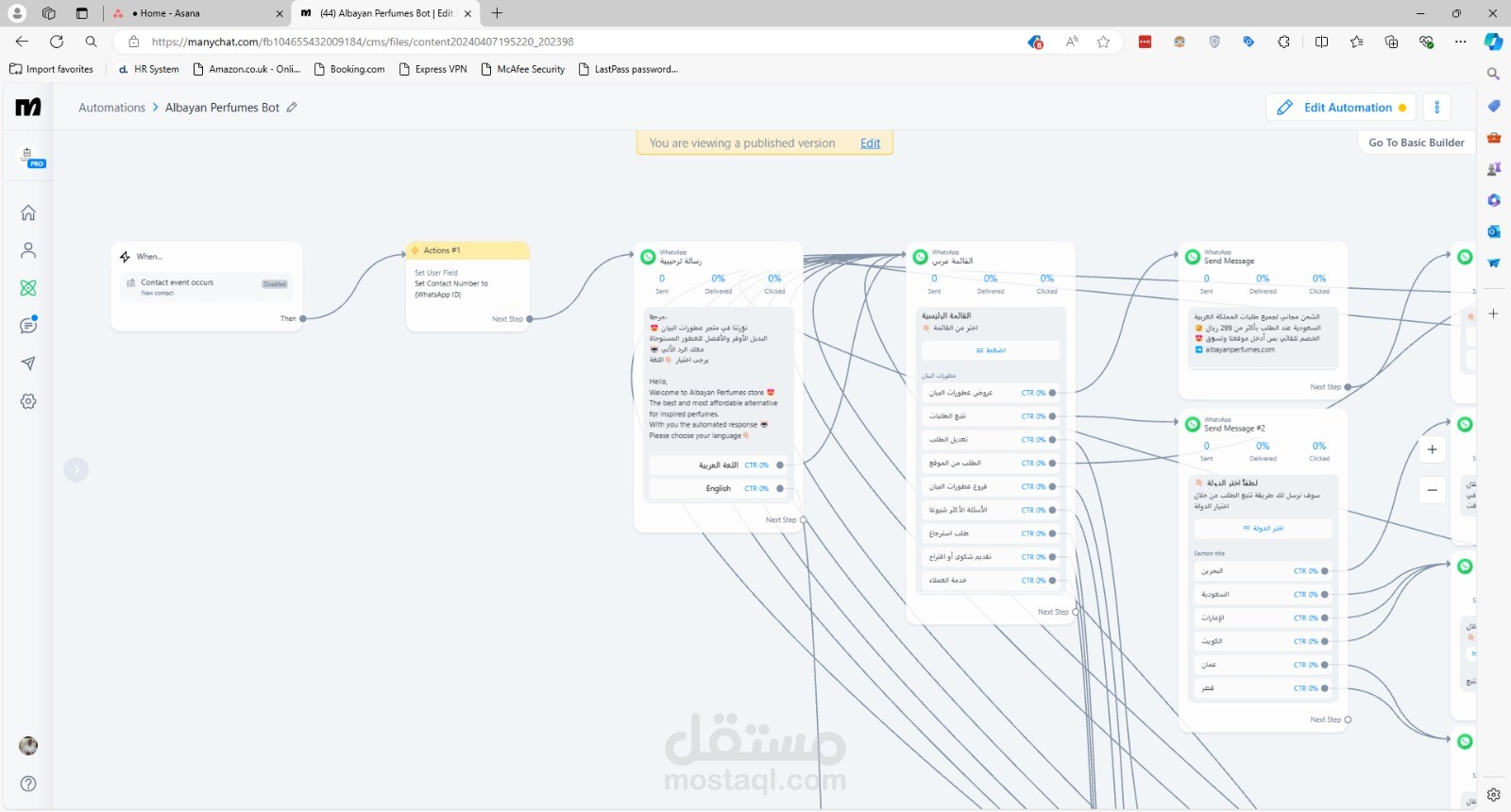The height and width of the screenshot is (812, 1511).
Task: Click Edit link in published version banner
Action: click(x=870, y=144)
